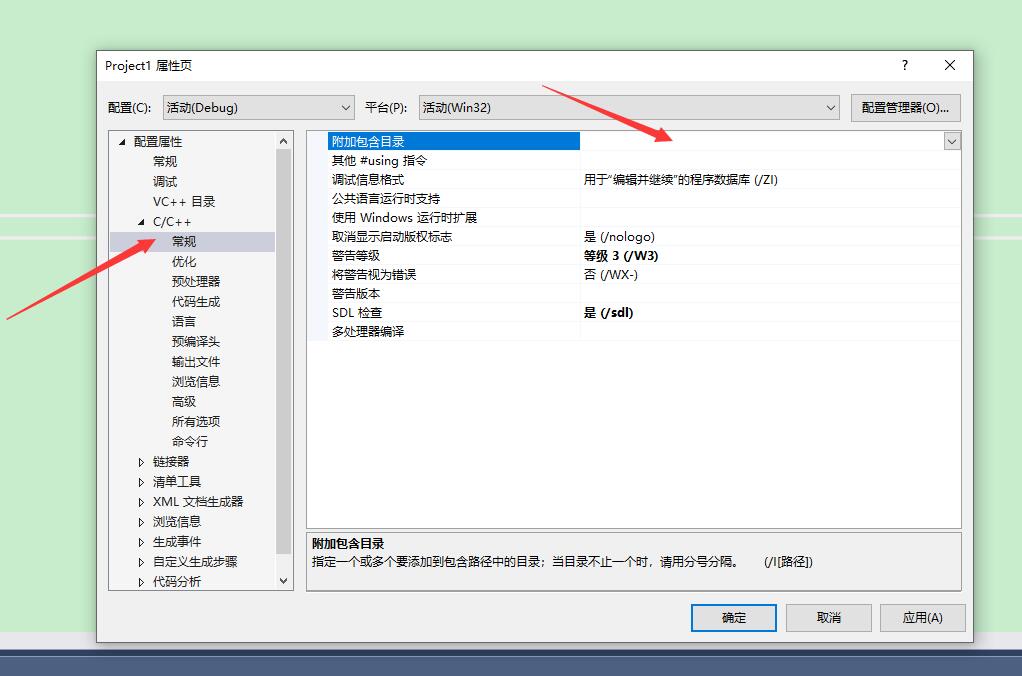Click the help question mark icon
The image size is (1022, 676).
click(903, 65)
